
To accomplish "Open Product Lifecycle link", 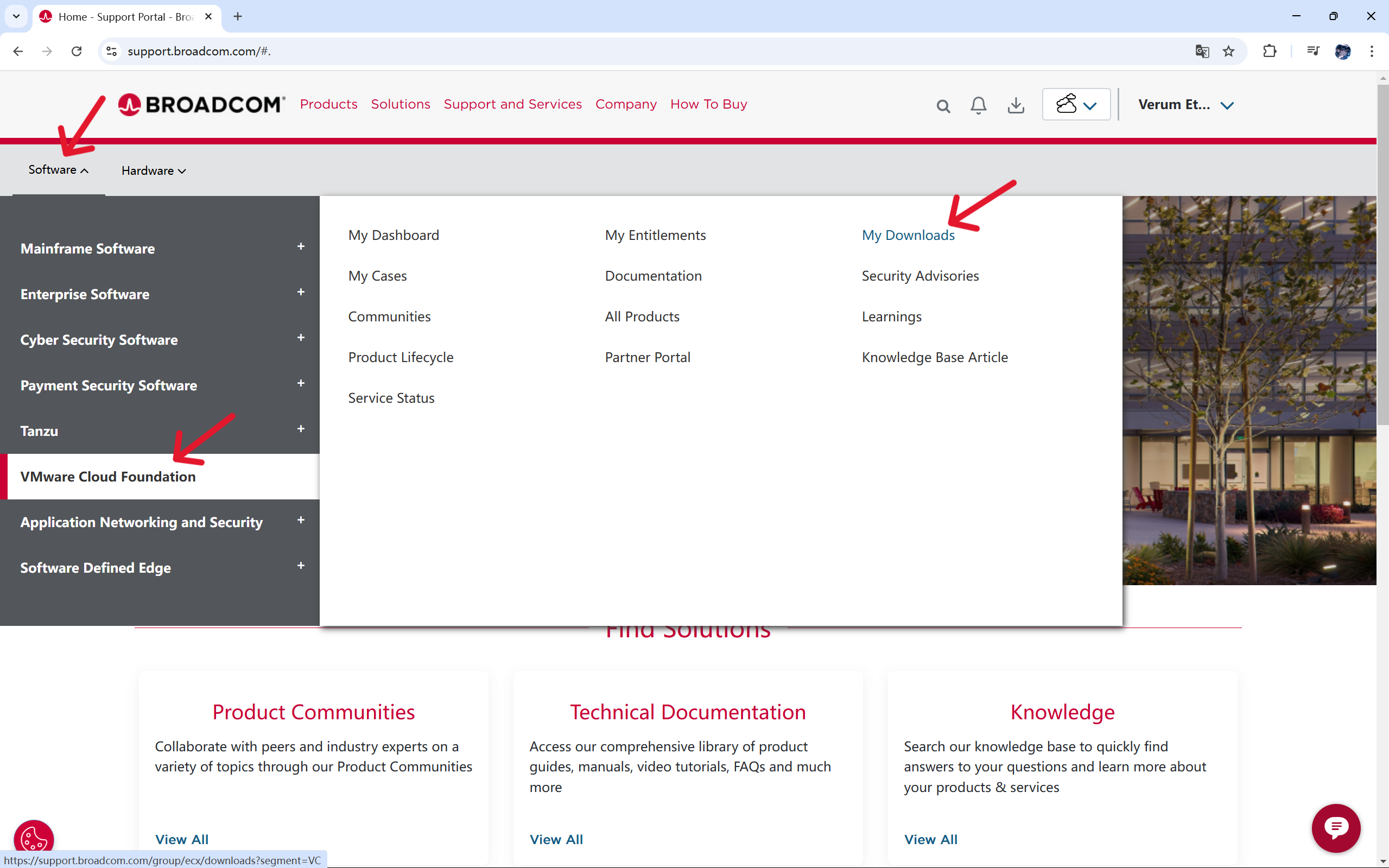I will click(x=401, y=358).
